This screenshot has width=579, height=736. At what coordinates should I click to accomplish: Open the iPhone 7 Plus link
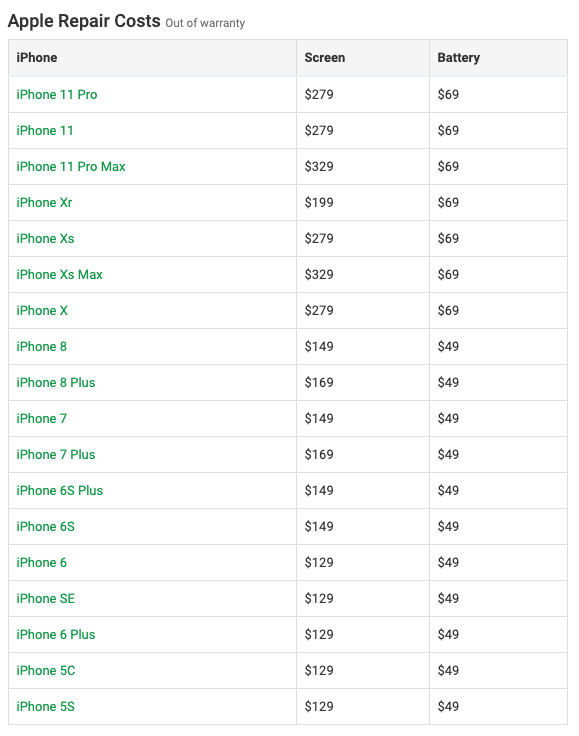coord(56,454)
